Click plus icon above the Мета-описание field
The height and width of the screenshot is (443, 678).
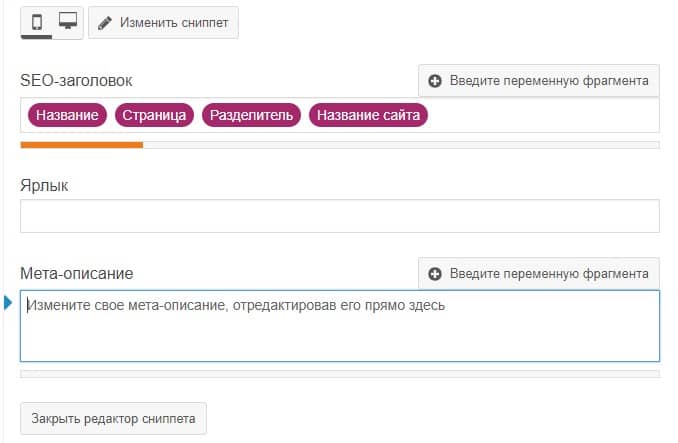pos(435,273)
